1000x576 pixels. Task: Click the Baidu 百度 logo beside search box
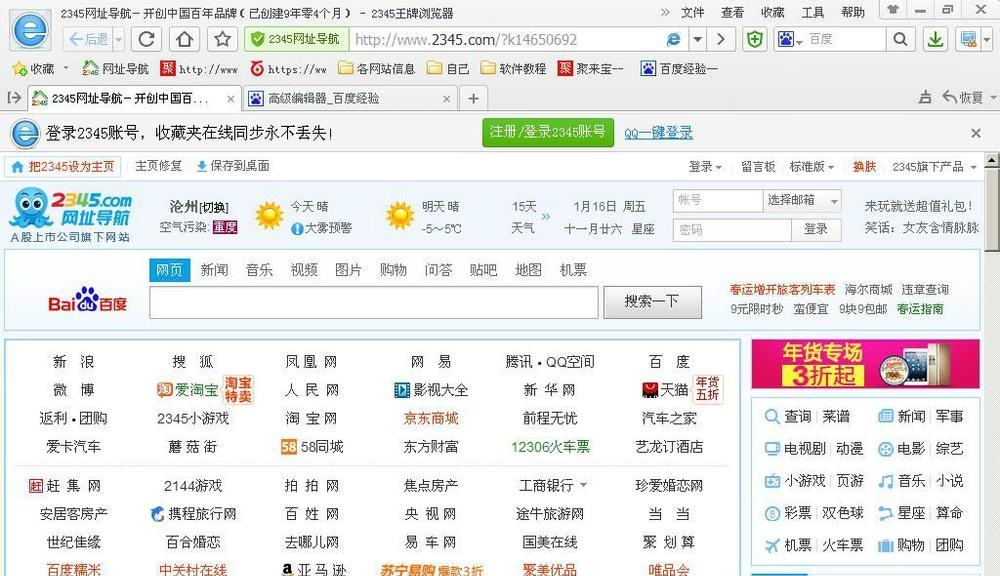pyautogui.click(x=87, y=300)
